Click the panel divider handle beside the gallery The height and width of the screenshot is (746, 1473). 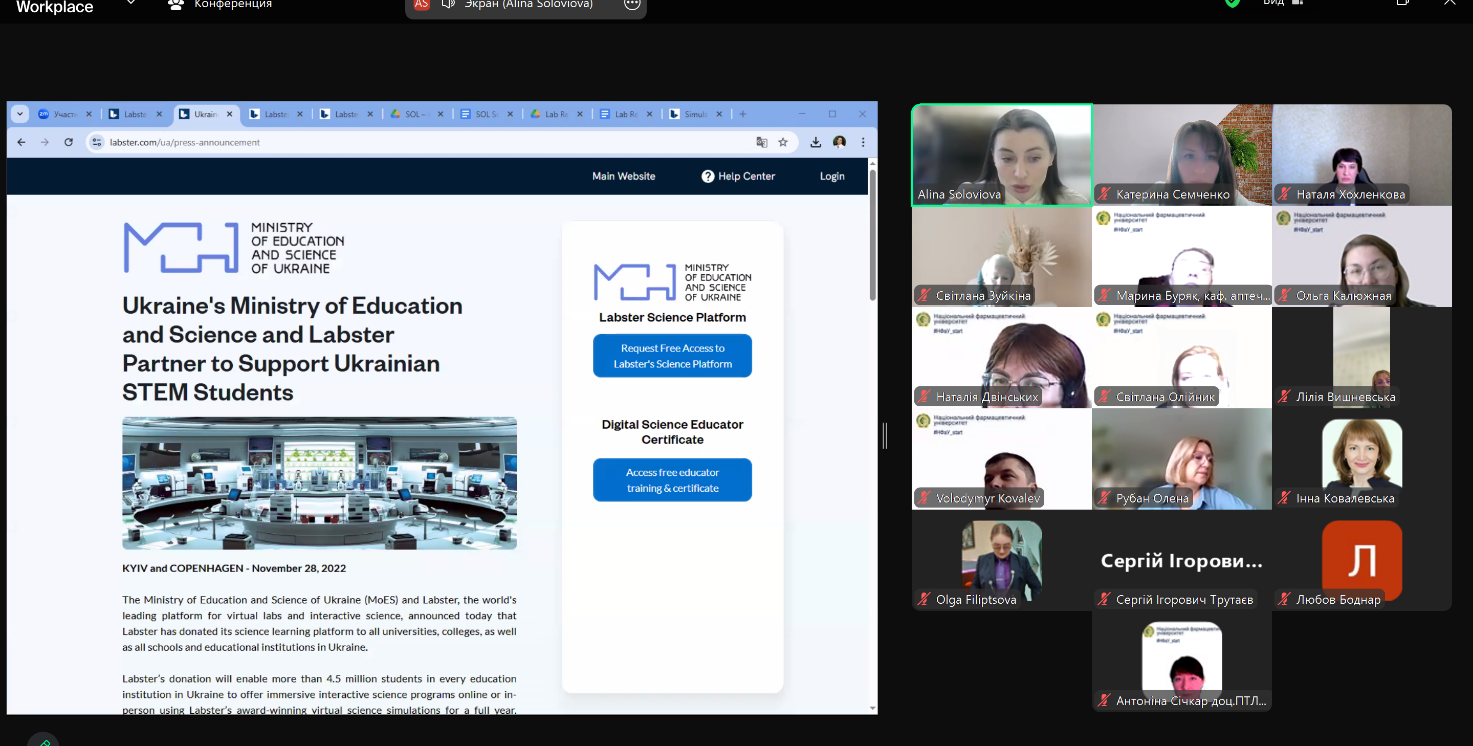coord(884,435)
